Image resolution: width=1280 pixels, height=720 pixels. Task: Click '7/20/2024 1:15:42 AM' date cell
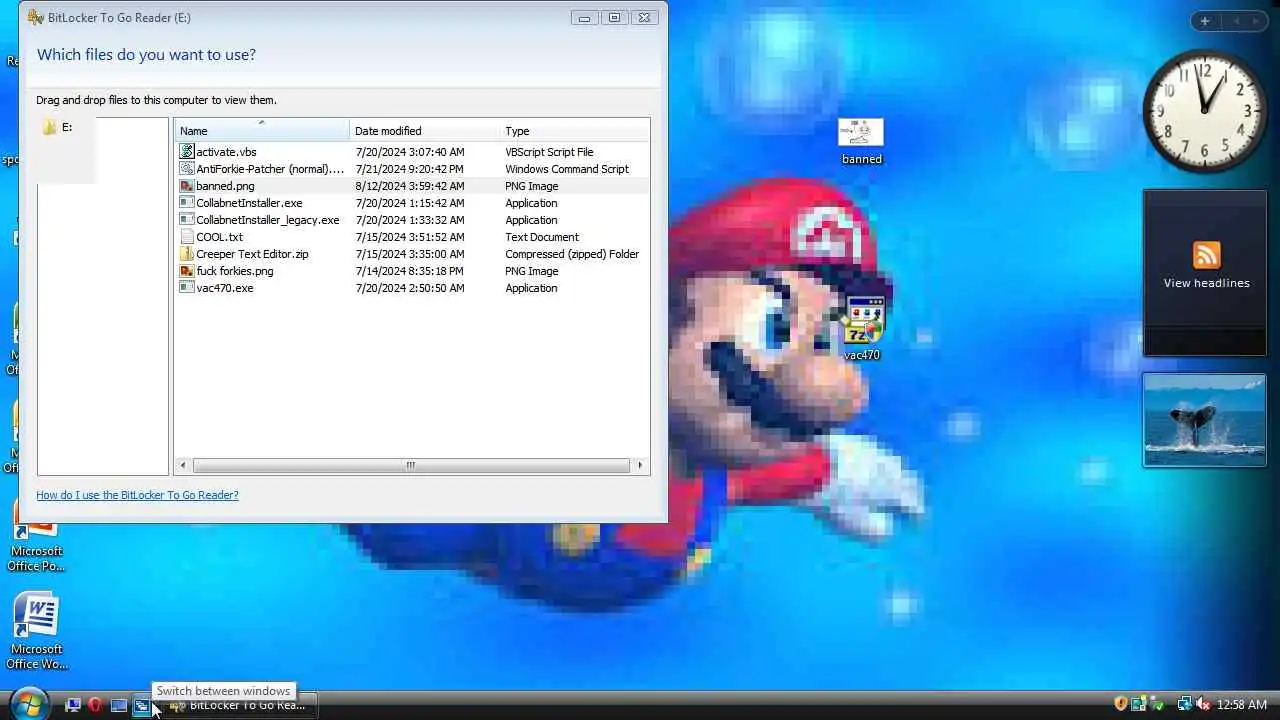410,203
